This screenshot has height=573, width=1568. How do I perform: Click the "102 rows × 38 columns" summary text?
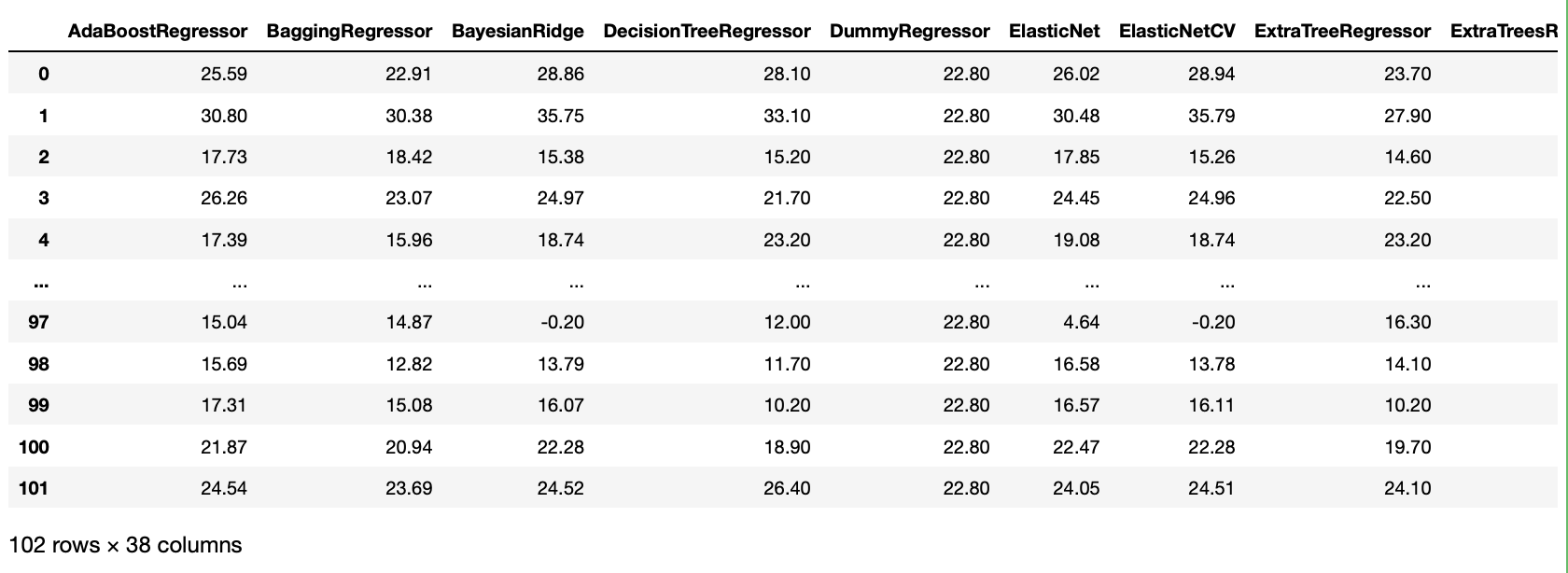click(x=125, y=545)
